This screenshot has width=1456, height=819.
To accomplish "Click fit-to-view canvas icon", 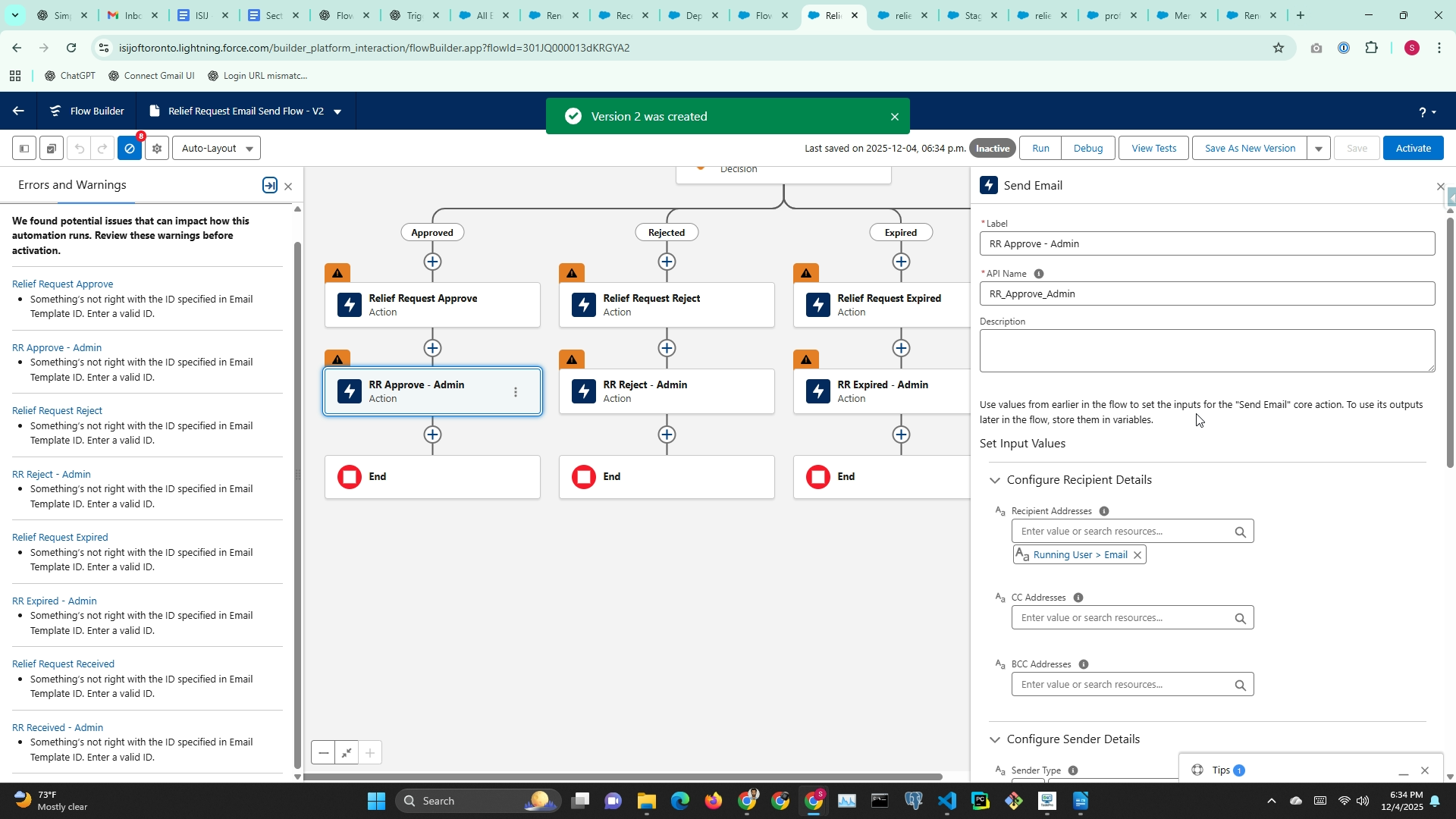I will click(x=347, y=753).
